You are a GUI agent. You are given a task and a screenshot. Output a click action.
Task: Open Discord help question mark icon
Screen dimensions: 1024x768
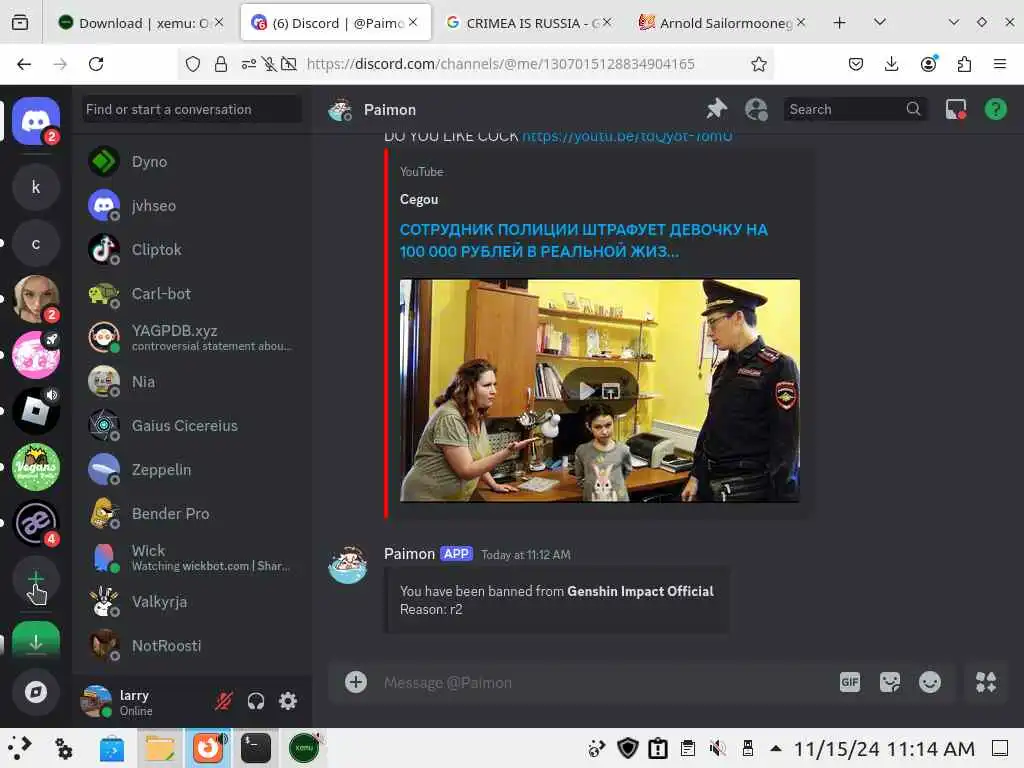point(995,109)
